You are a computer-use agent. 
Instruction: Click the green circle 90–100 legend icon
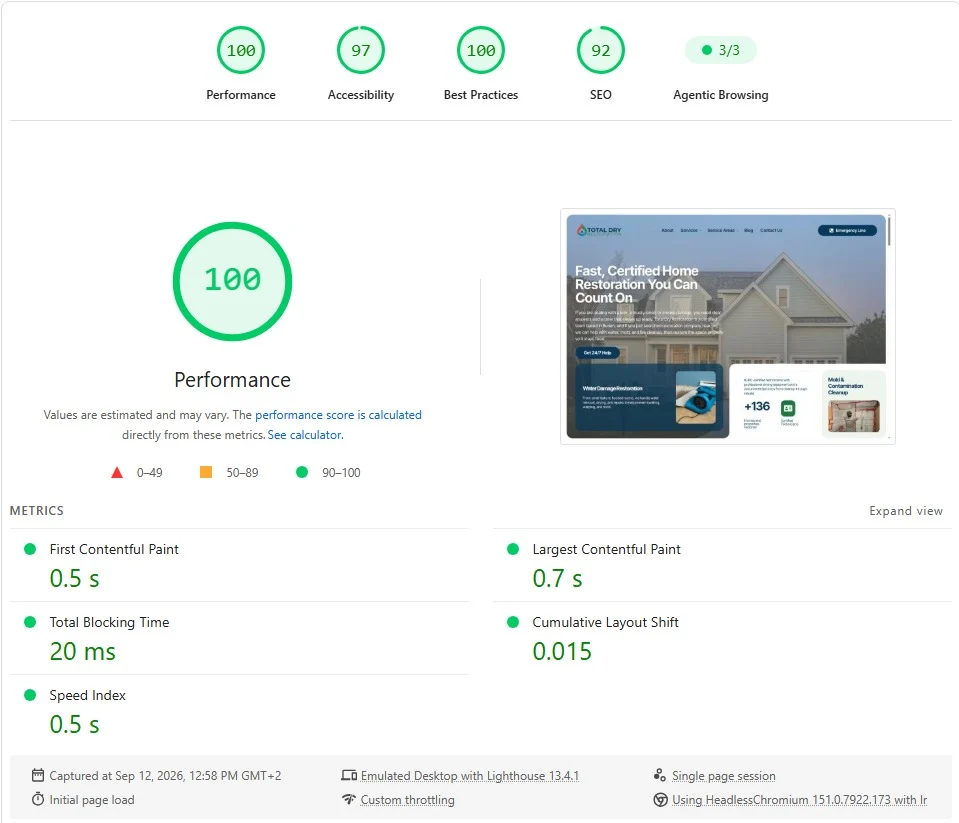[x=302, y=472]
